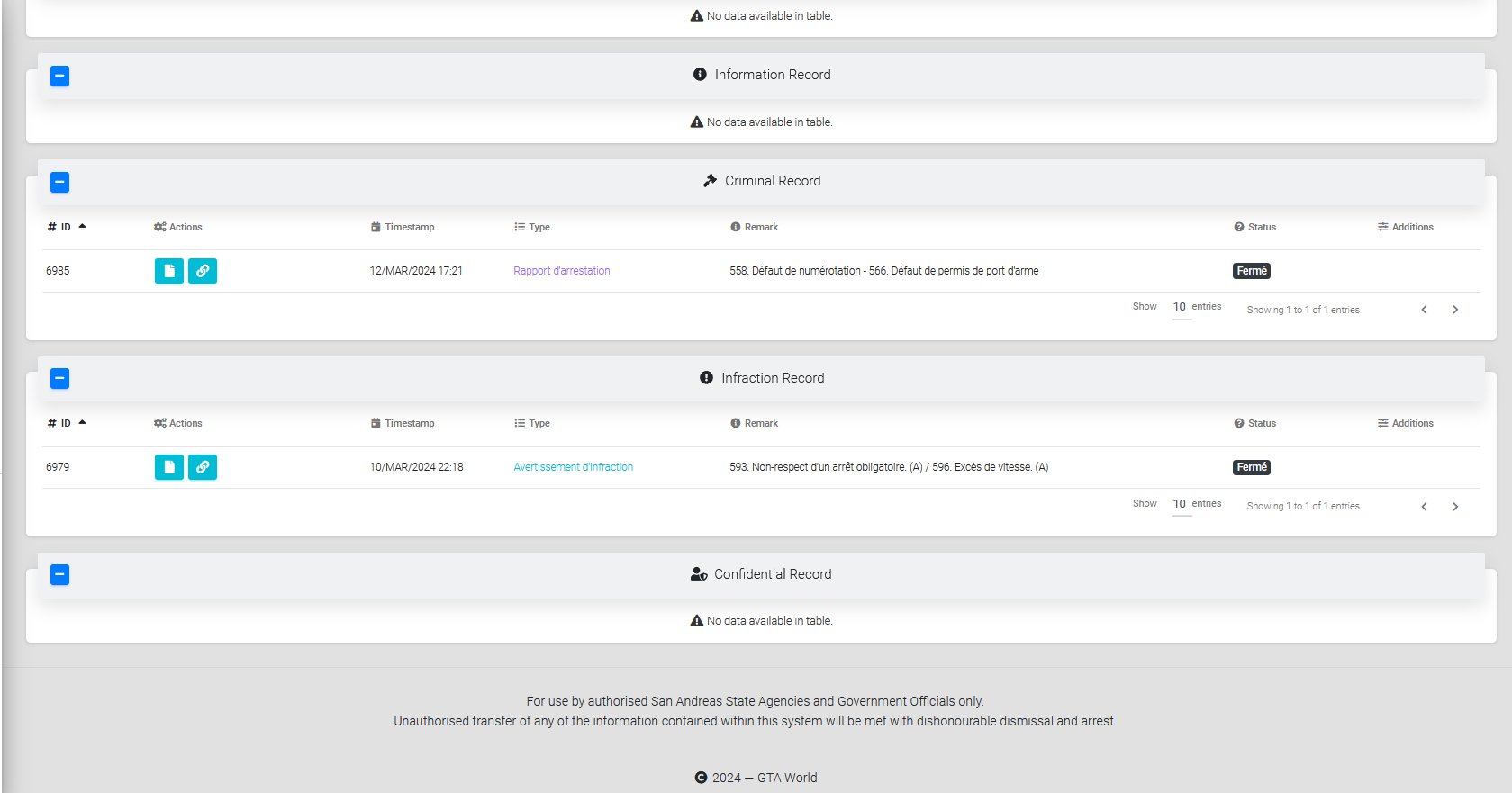Image resolution: width=1512 pixels, height=793 pixels.
Task: Sort Infraction Record table by ID
Action: [66, 423]
